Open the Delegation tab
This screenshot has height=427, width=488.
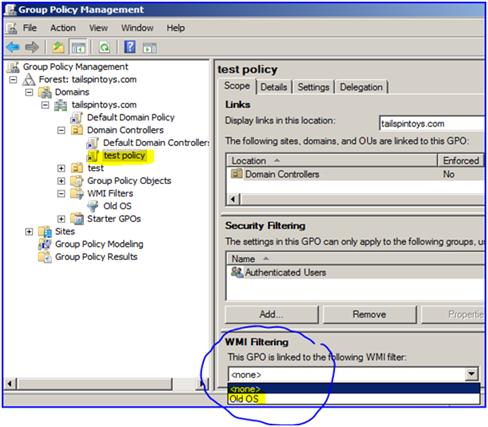click(x=361, y=87)
